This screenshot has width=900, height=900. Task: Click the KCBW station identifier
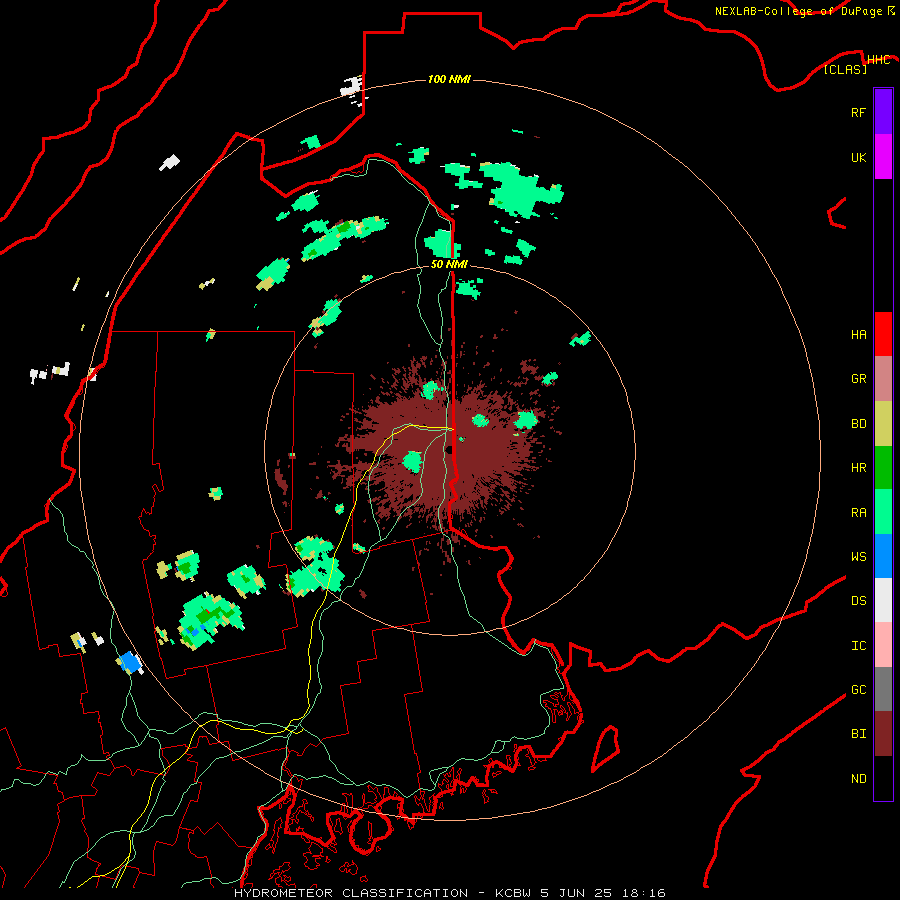pyautogui.click(x=513, y=893)
